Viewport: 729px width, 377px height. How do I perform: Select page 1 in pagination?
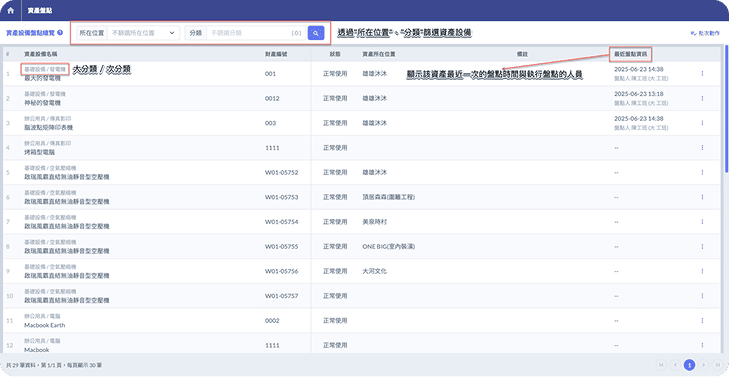689,365
